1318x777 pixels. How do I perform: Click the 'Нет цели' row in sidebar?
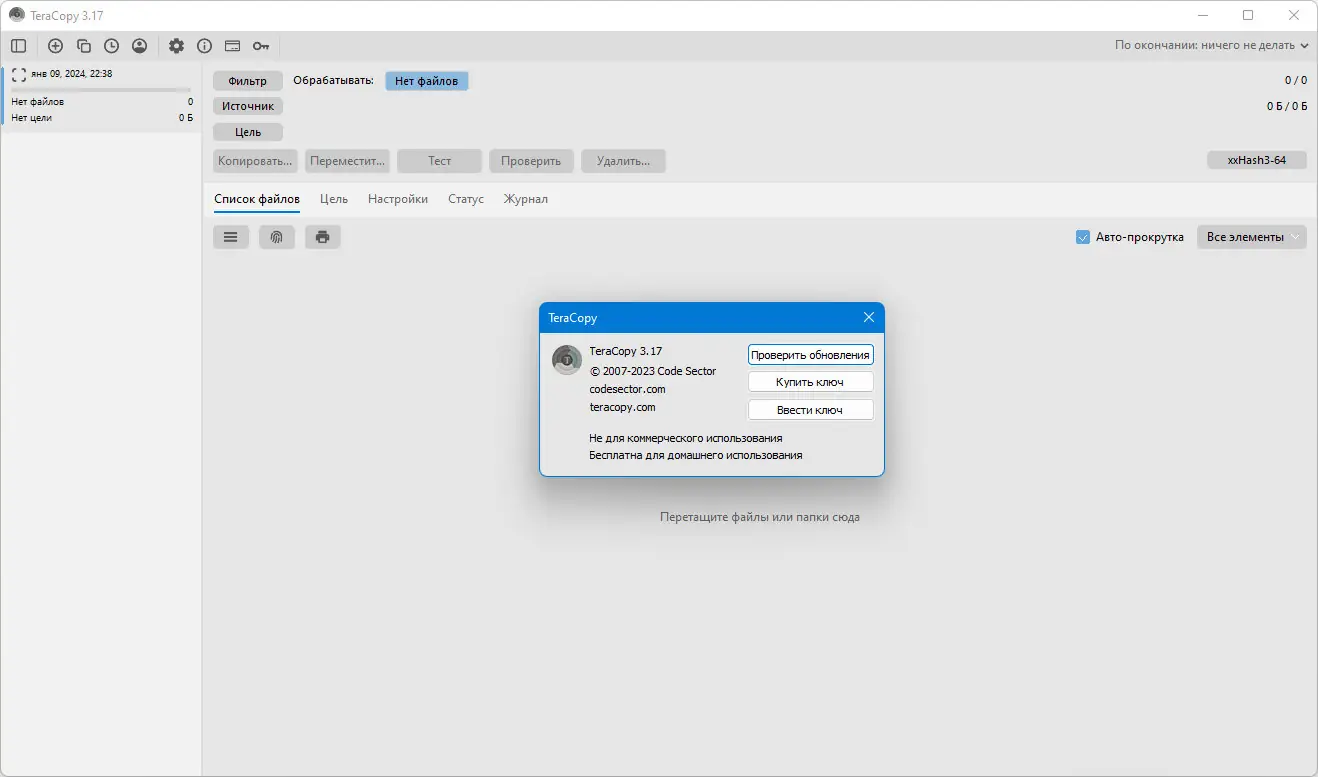pyautogui.click(x=101, y=118)
